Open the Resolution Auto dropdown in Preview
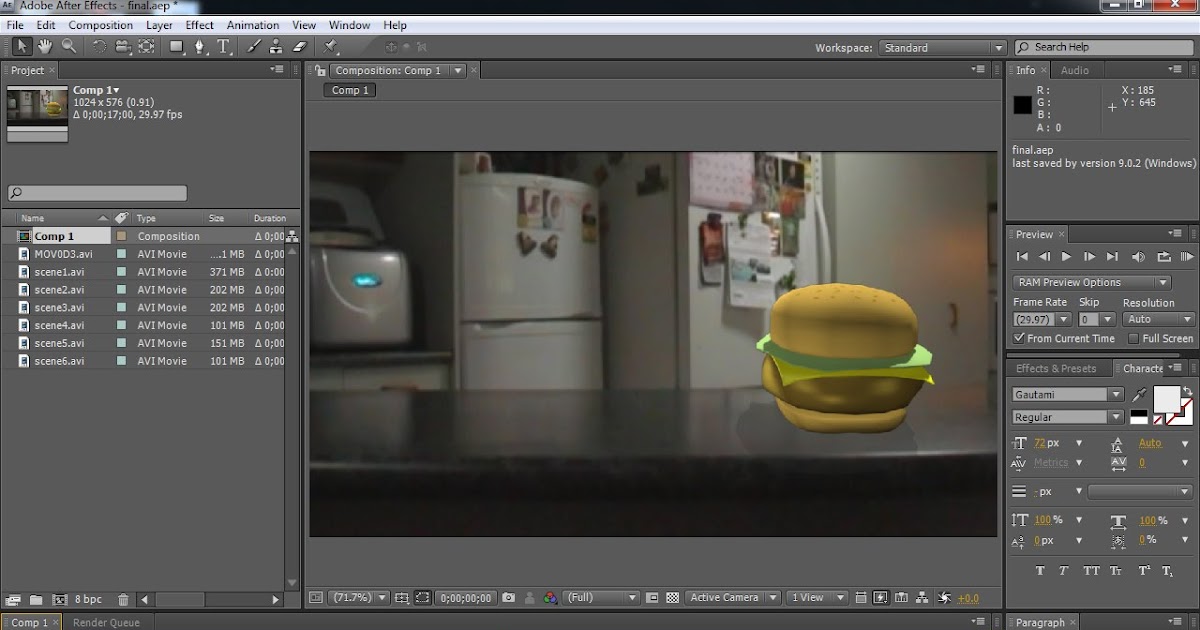1200x630 pixels. tap(1158, 320)
